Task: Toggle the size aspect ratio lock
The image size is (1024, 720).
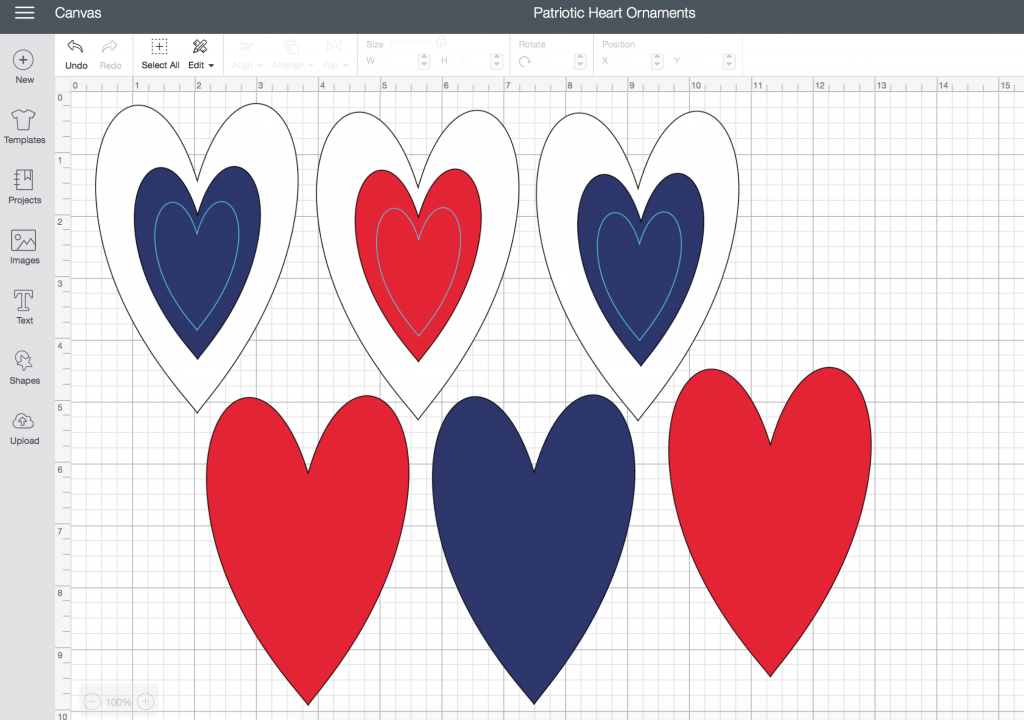Action: pyautogui.click(x=441, y=42)
